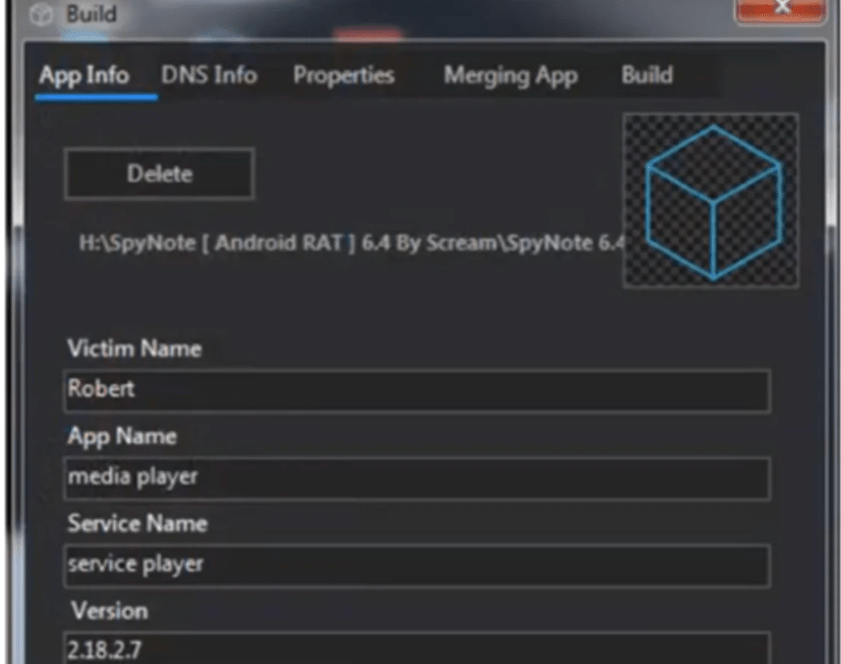Switch to the App Info tab
The image size is (841, 664).
84,76
